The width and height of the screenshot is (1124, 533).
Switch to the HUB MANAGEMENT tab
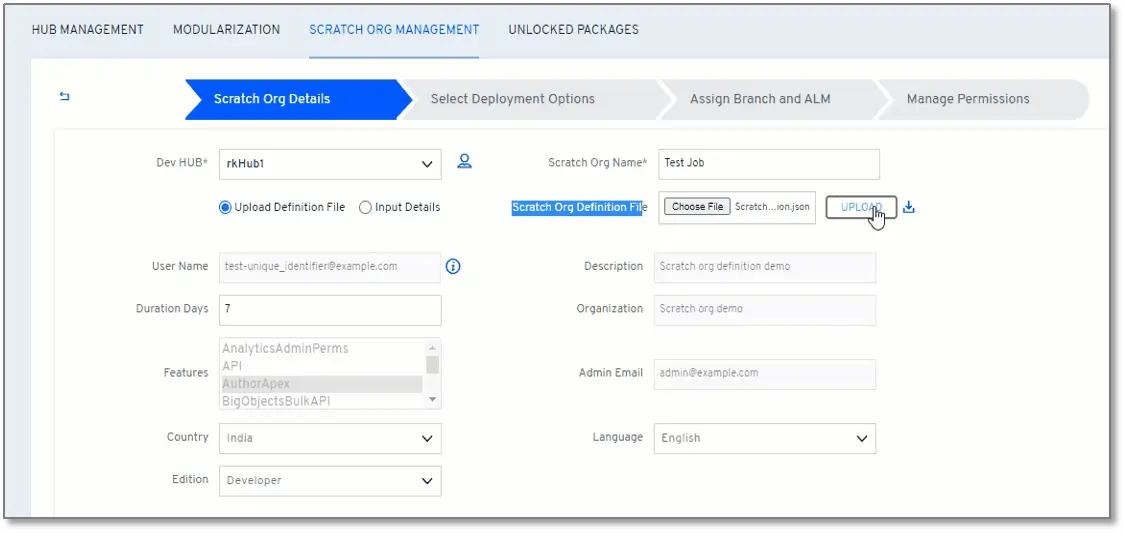(x=87, y=29)
